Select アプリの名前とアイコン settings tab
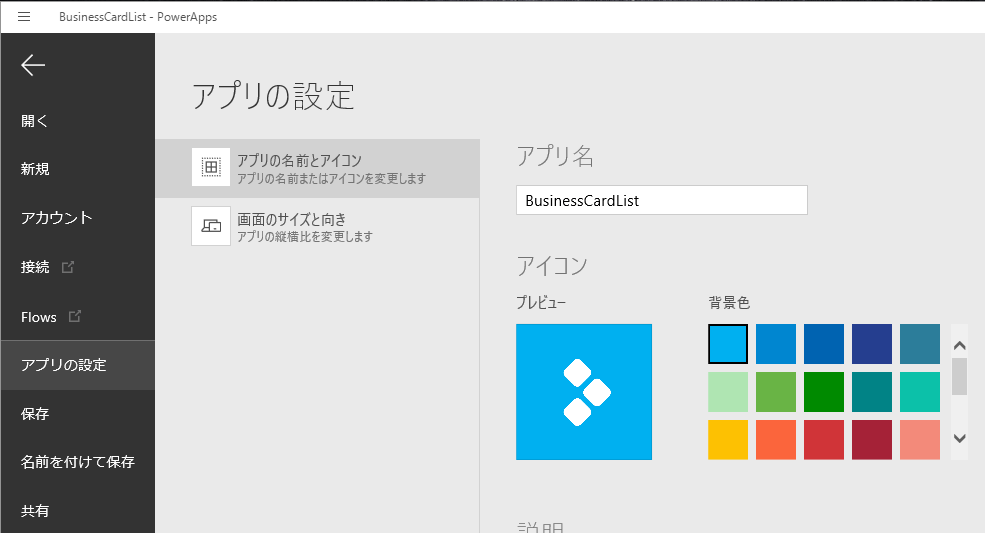The height and width of the screenshot is (533, 985). point(317,168)
